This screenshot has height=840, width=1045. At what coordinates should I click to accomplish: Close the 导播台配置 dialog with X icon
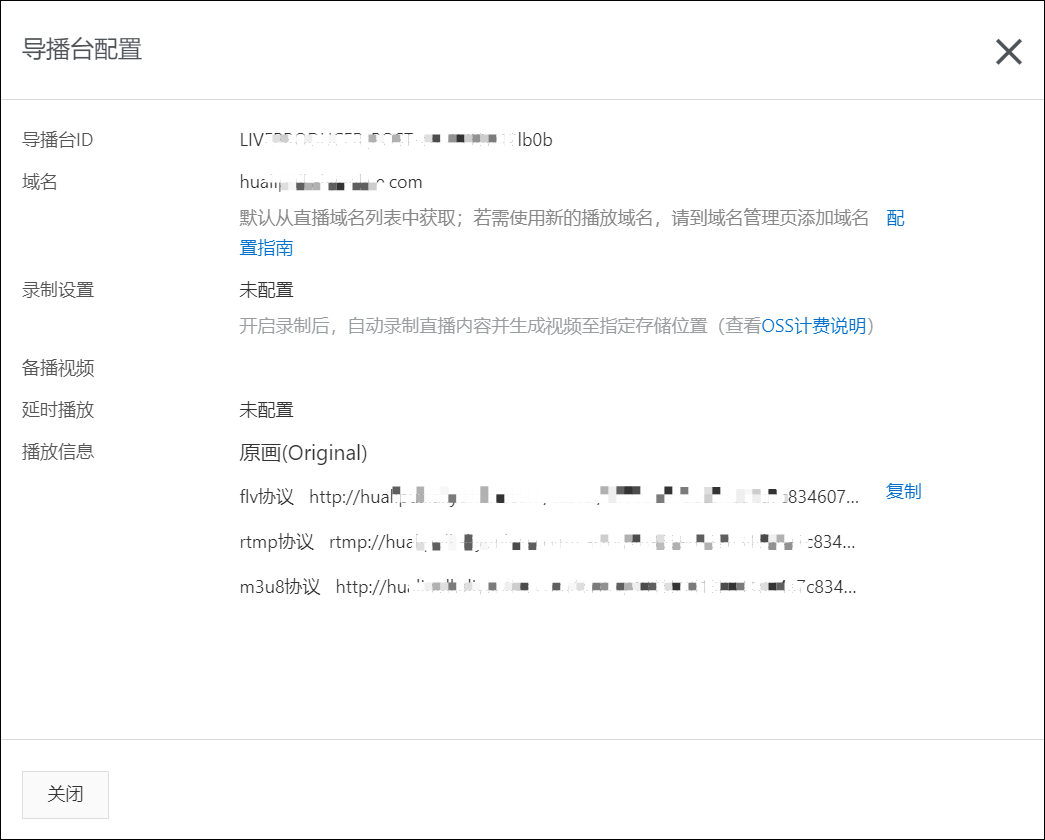click(x=1008, y=51)
